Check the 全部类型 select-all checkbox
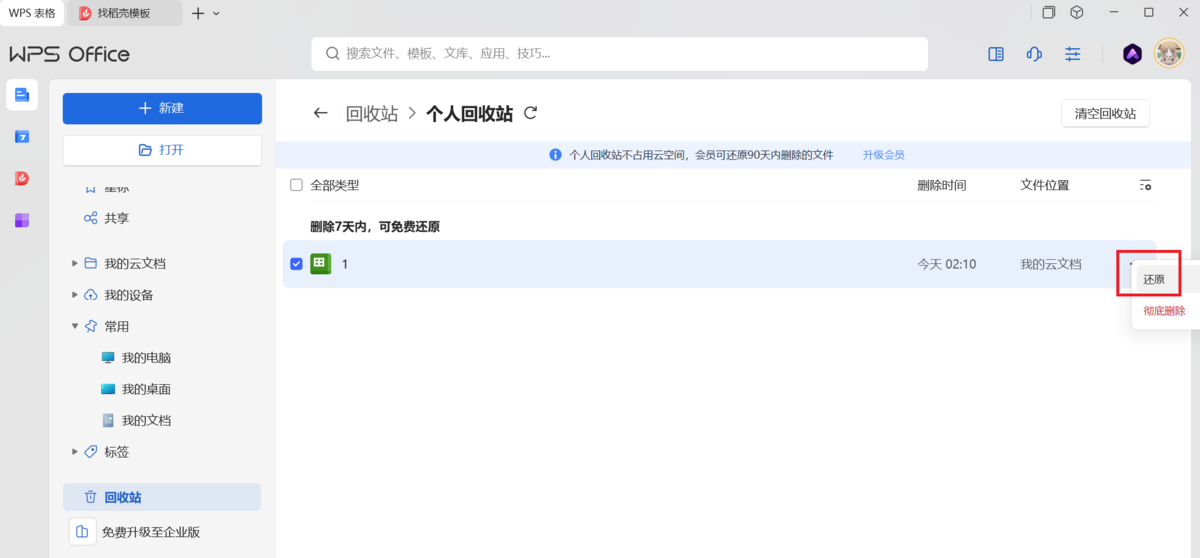Image resolution: width=1200 pixels, height=558 pixels. click(296, 185)
